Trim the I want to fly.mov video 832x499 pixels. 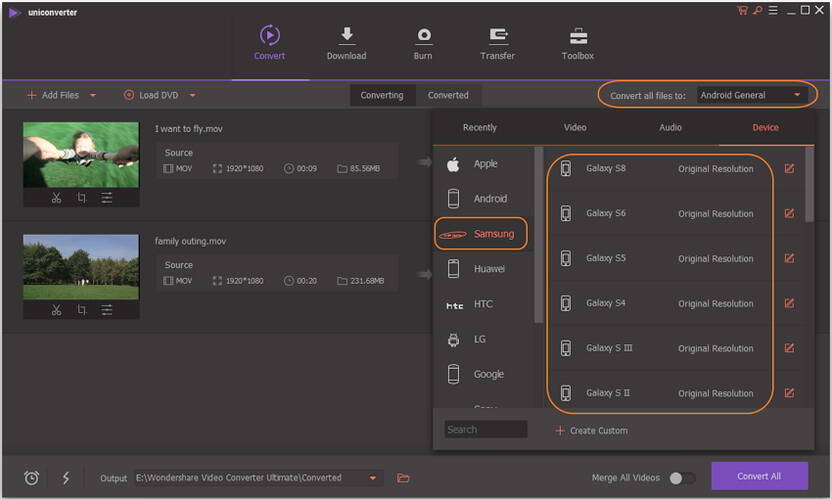(x=56, y=198)
